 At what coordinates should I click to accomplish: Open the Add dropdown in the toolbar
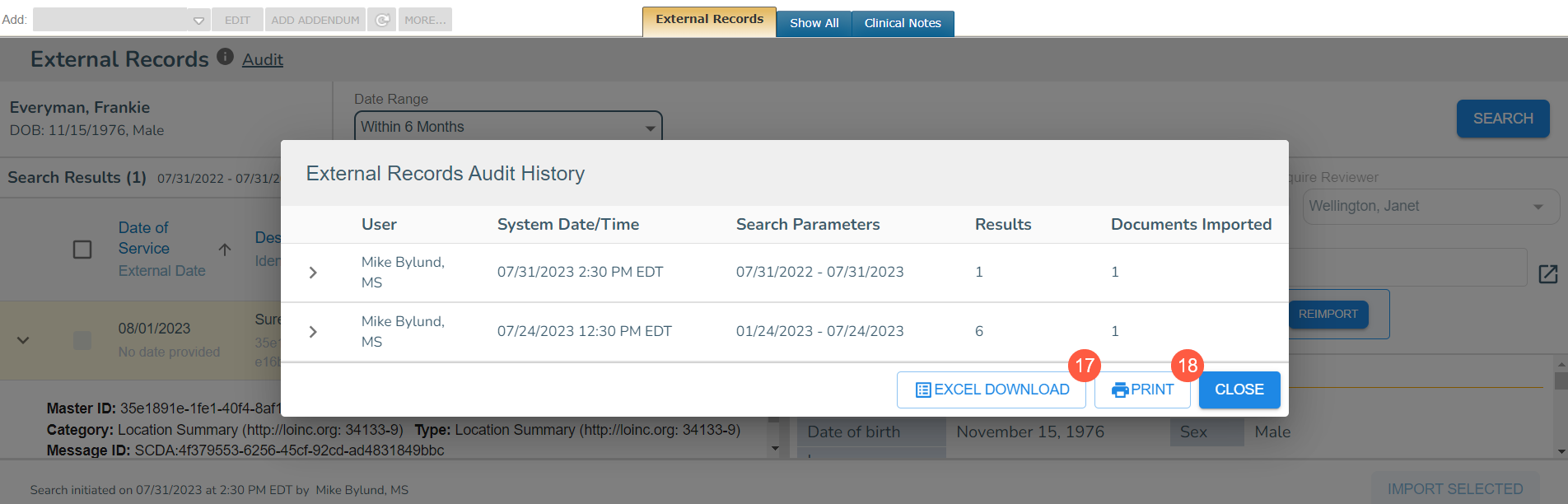point(120,20)
